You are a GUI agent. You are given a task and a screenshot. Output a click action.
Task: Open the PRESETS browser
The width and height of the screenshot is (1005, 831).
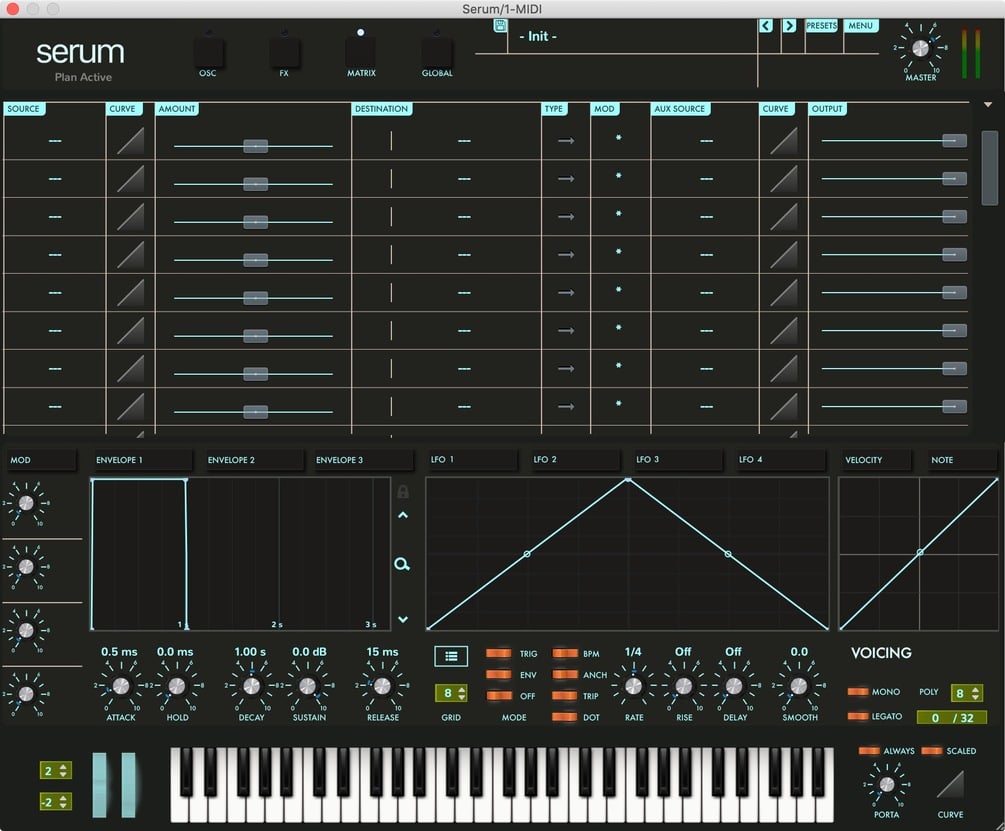point(821,26)
